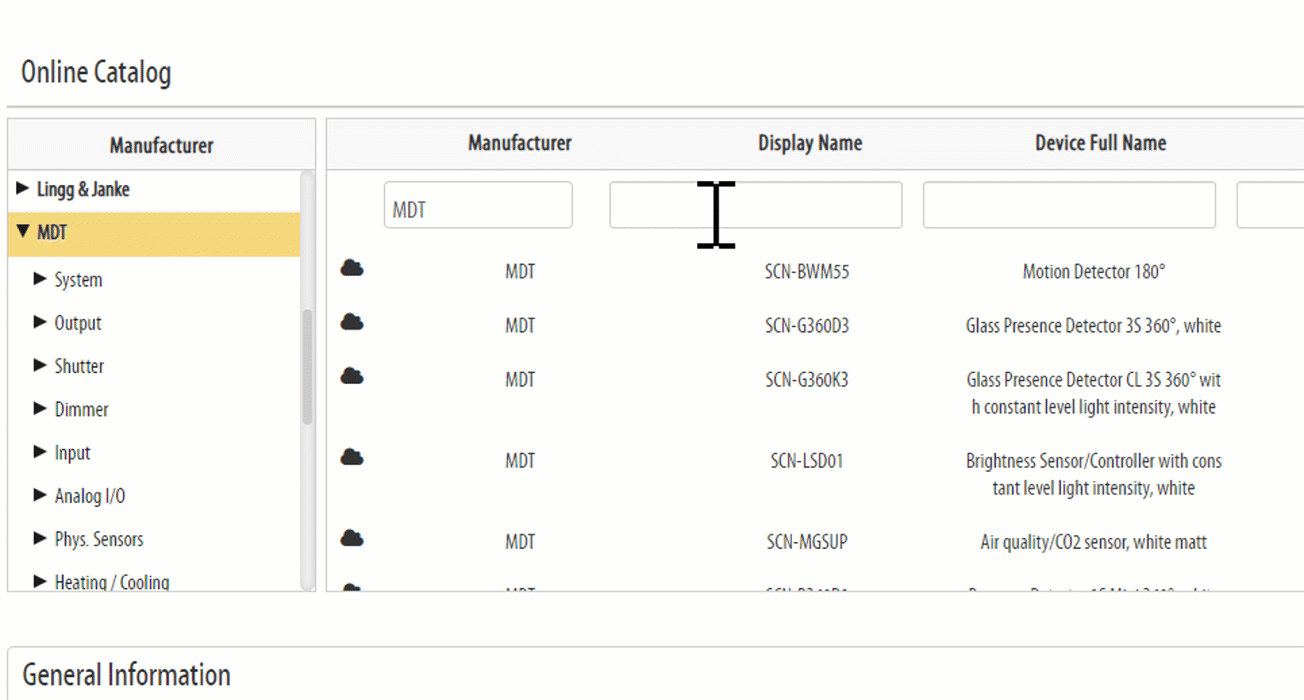Click Glass Presence Detector CL 3S description
The width and height of the screenshot is (1304, 700).
pos(1094,393)
